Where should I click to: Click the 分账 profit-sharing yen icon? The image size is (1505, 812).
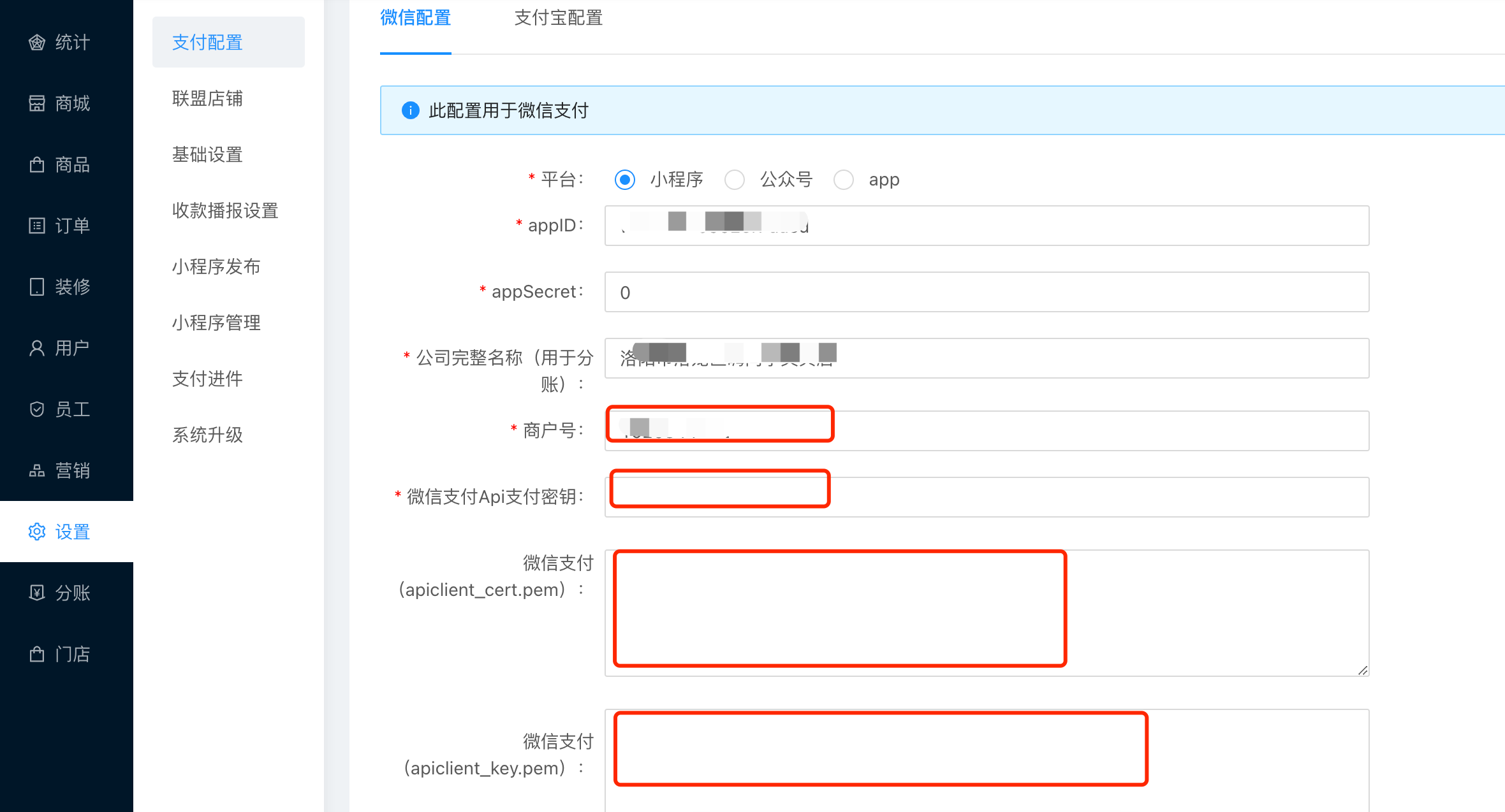pyautogui.click(x=37, y=593)
